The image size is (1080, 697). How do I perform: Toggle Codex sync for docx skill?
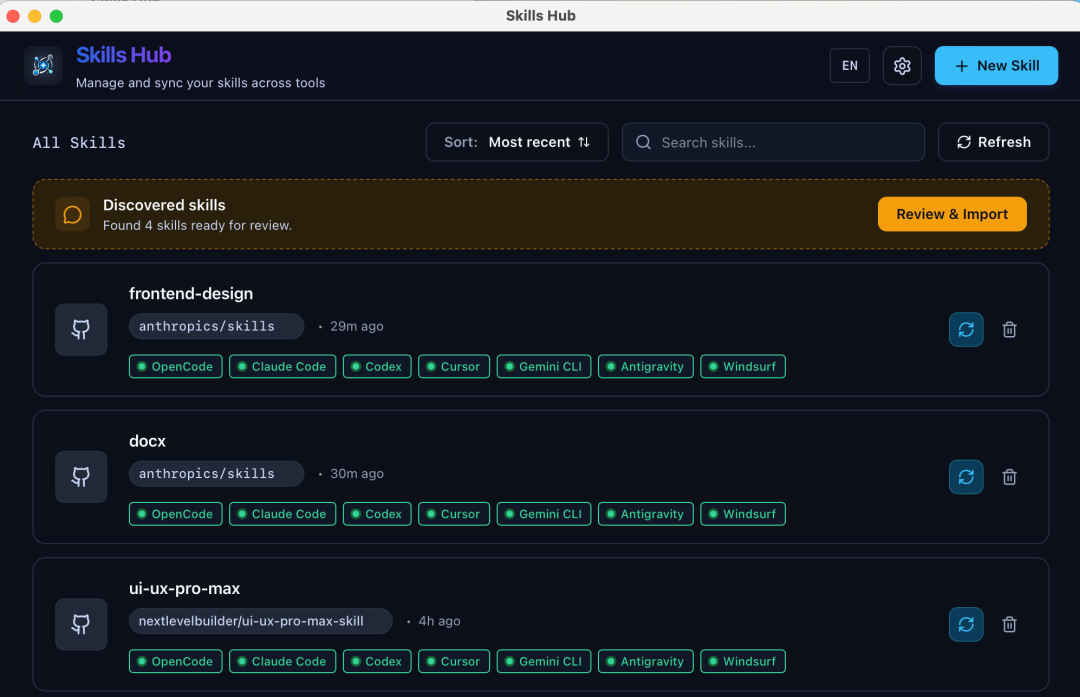377,514
